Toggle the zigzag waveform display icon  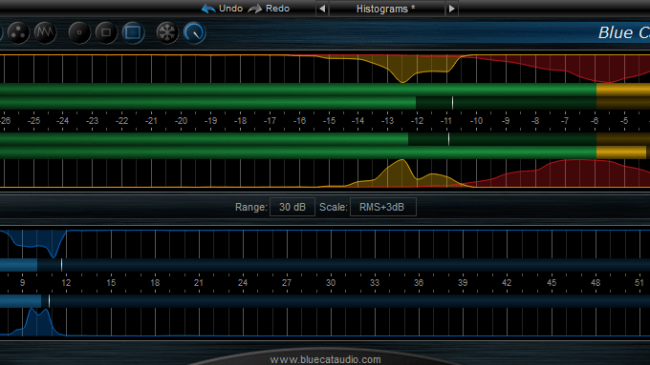click(45, 32)
